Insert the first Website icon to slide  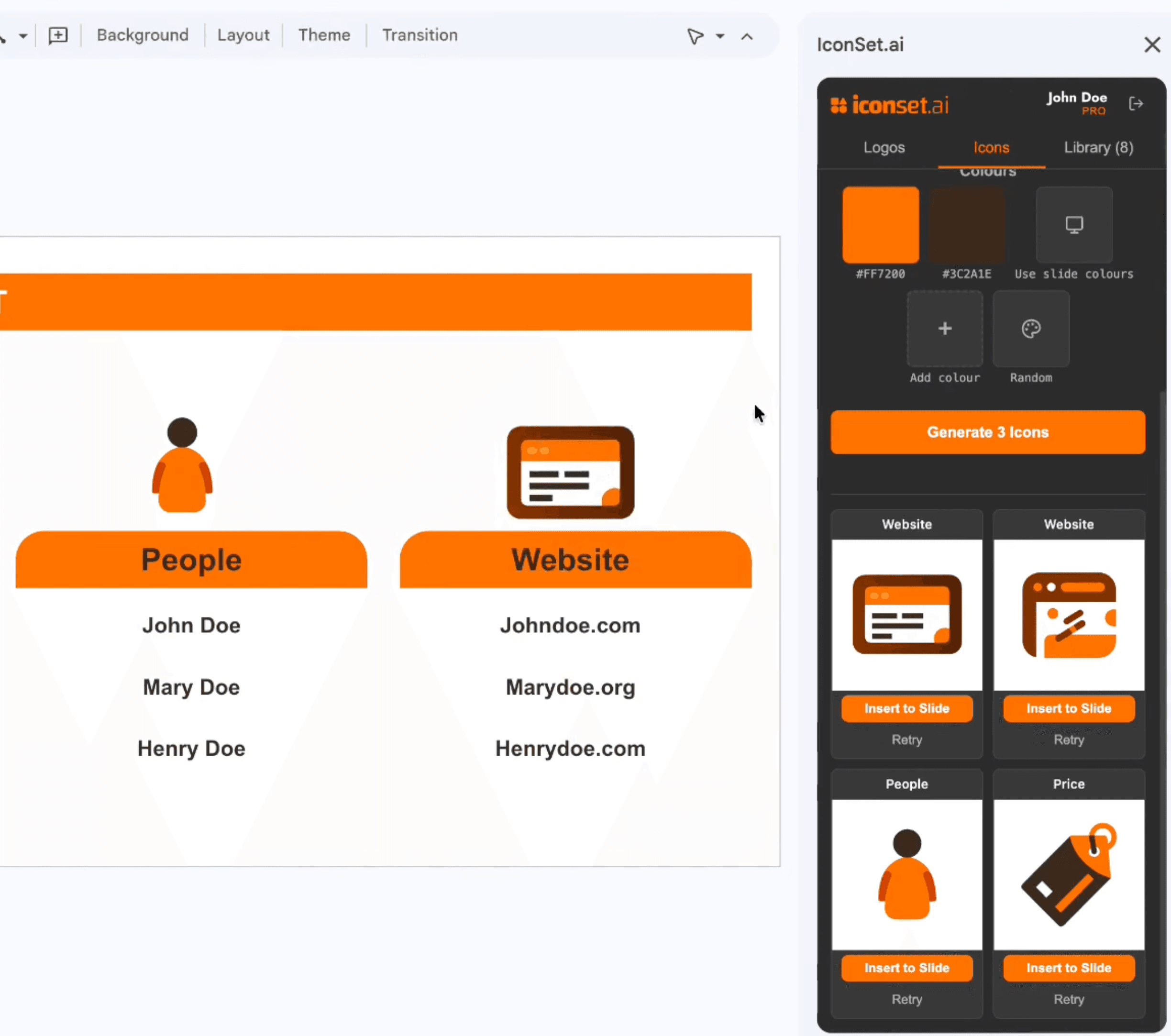pos(907,708)
